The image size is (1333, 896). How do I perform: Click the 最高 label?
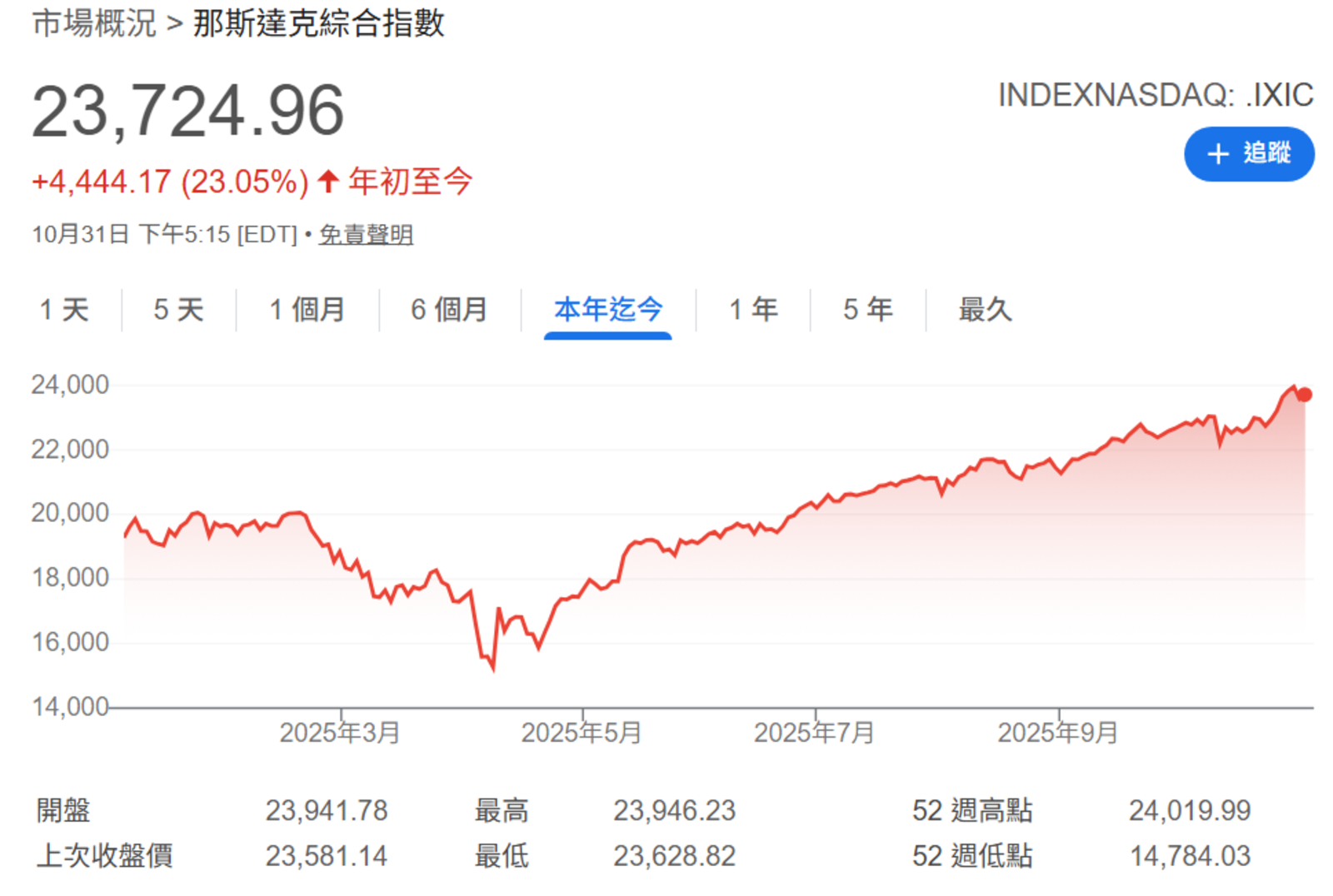point(502,810)
